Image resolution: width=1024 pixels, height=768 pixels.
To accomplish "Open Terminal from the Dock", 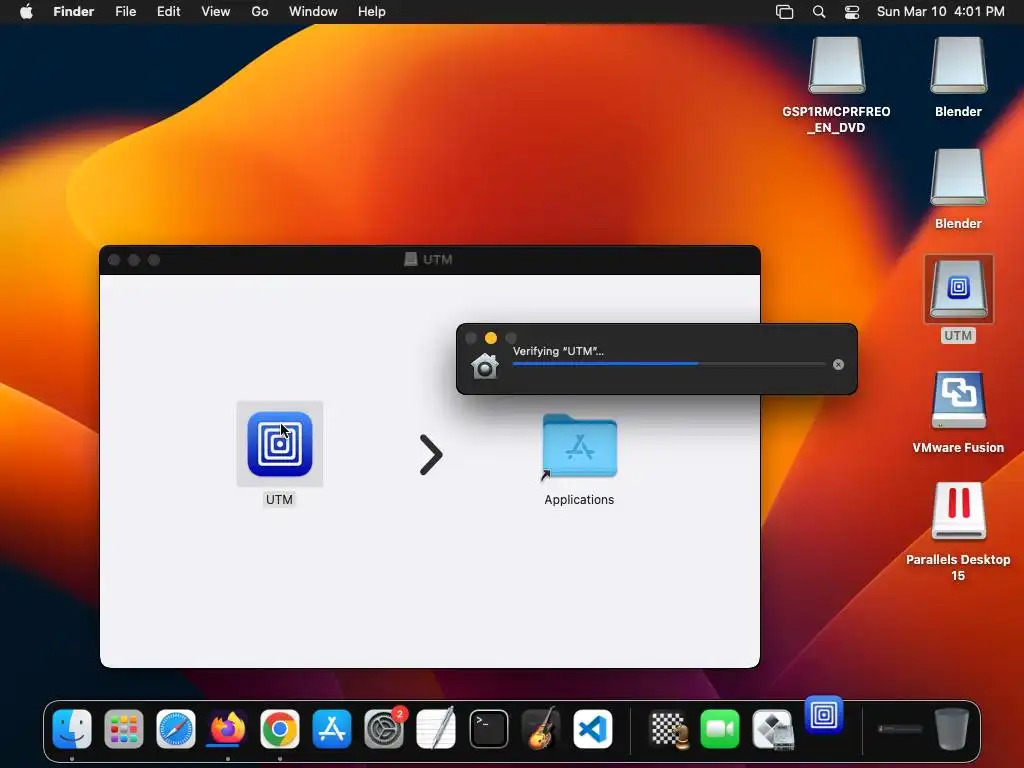I will click(x=488, y=729).
